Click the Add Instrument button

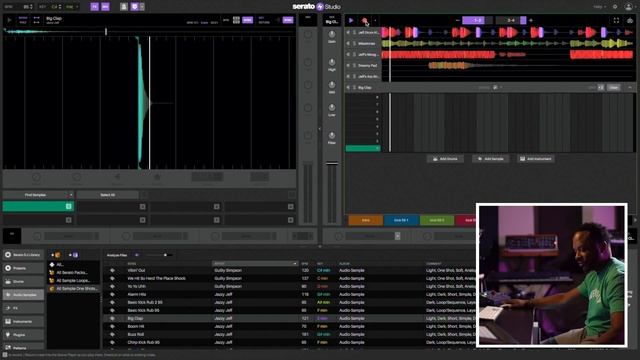[536, 159]
